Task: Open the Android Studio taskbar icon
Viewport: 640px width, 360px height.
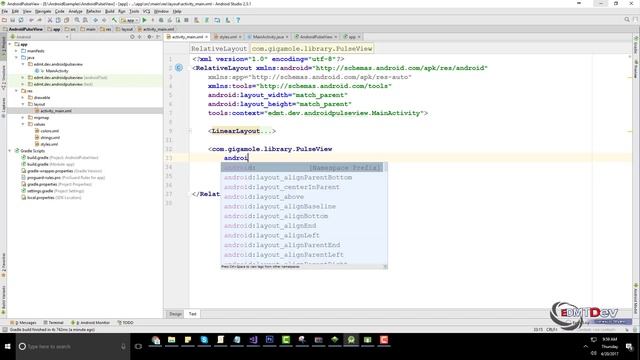Action: (x=351, y=340)
